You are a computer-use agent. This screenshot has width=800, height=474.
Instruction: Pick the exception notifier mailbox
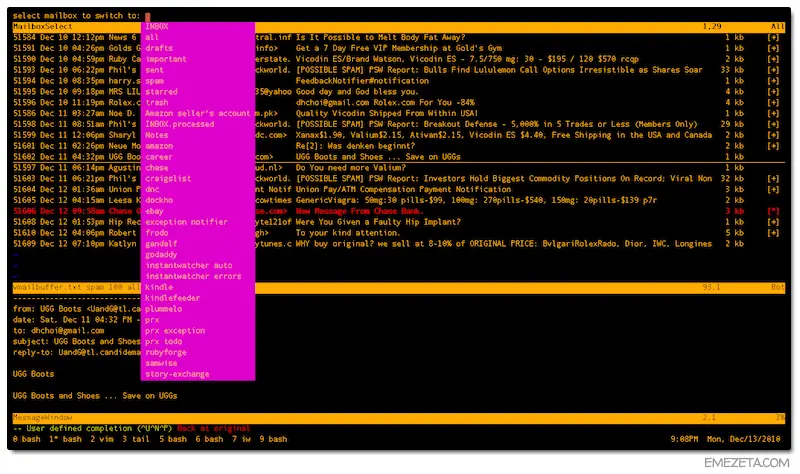[186, 222]
